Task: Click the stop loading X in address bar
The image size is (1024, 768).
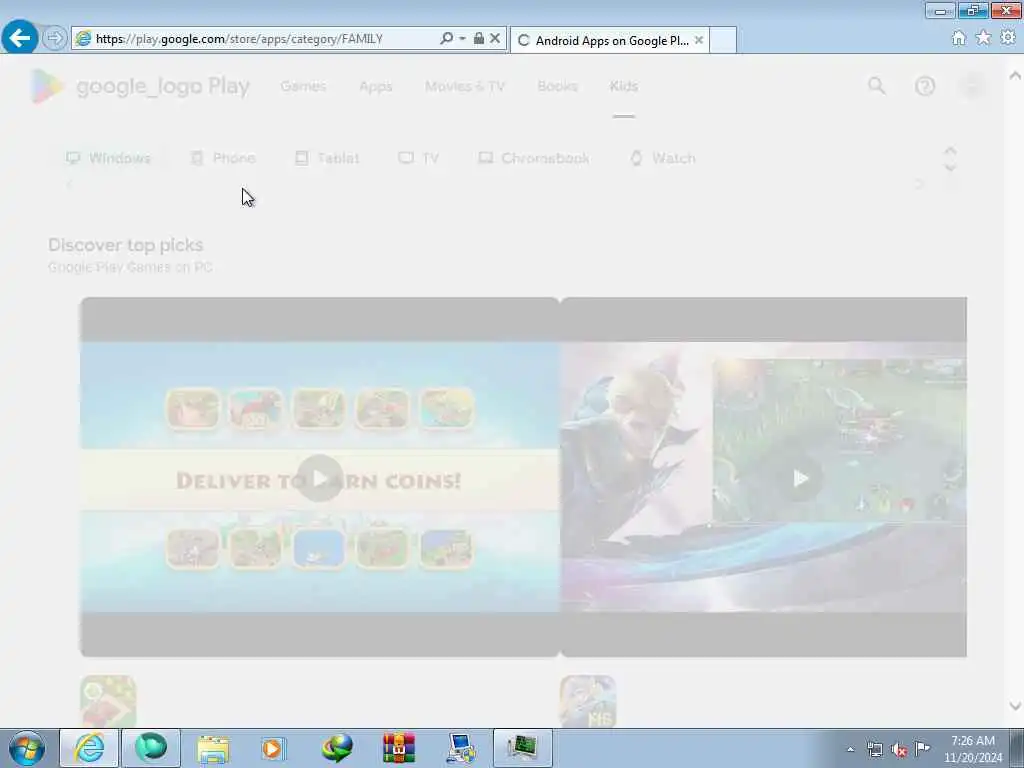Action: click(x=495, y=39)
